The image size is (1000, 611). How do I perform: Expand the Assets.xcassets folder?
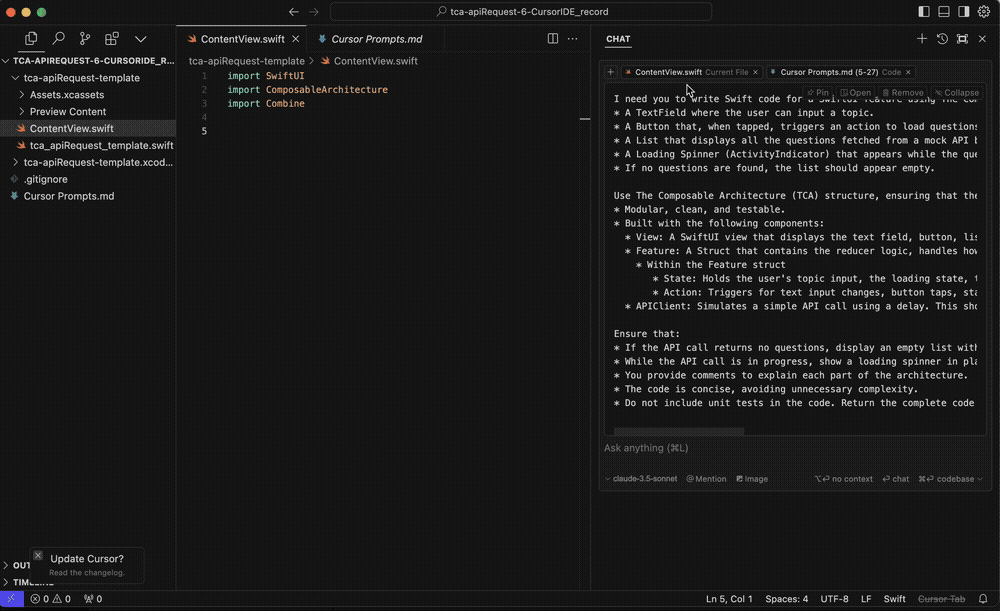(x=88, y=94)
